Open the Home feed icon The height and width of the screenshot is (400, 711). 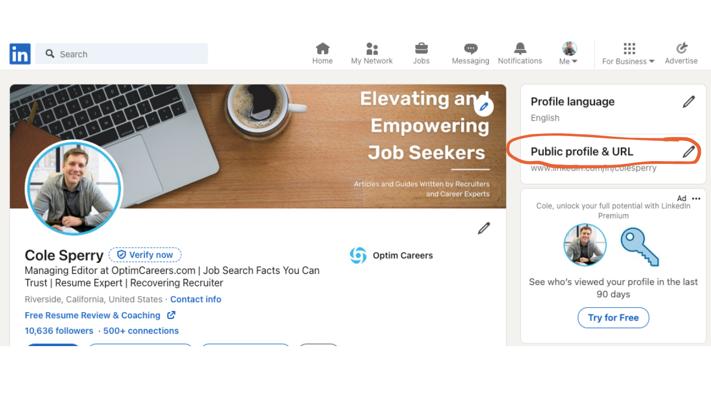point(322,49)
